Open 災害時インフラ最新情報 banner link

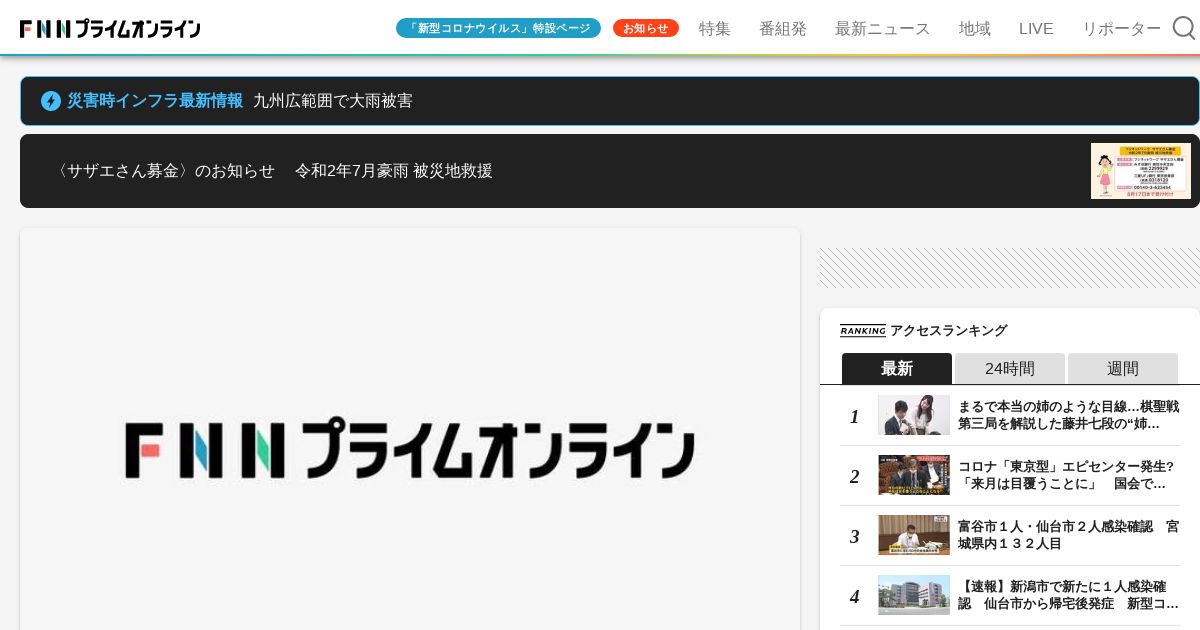pyautogui.click(x=610, y=101)
